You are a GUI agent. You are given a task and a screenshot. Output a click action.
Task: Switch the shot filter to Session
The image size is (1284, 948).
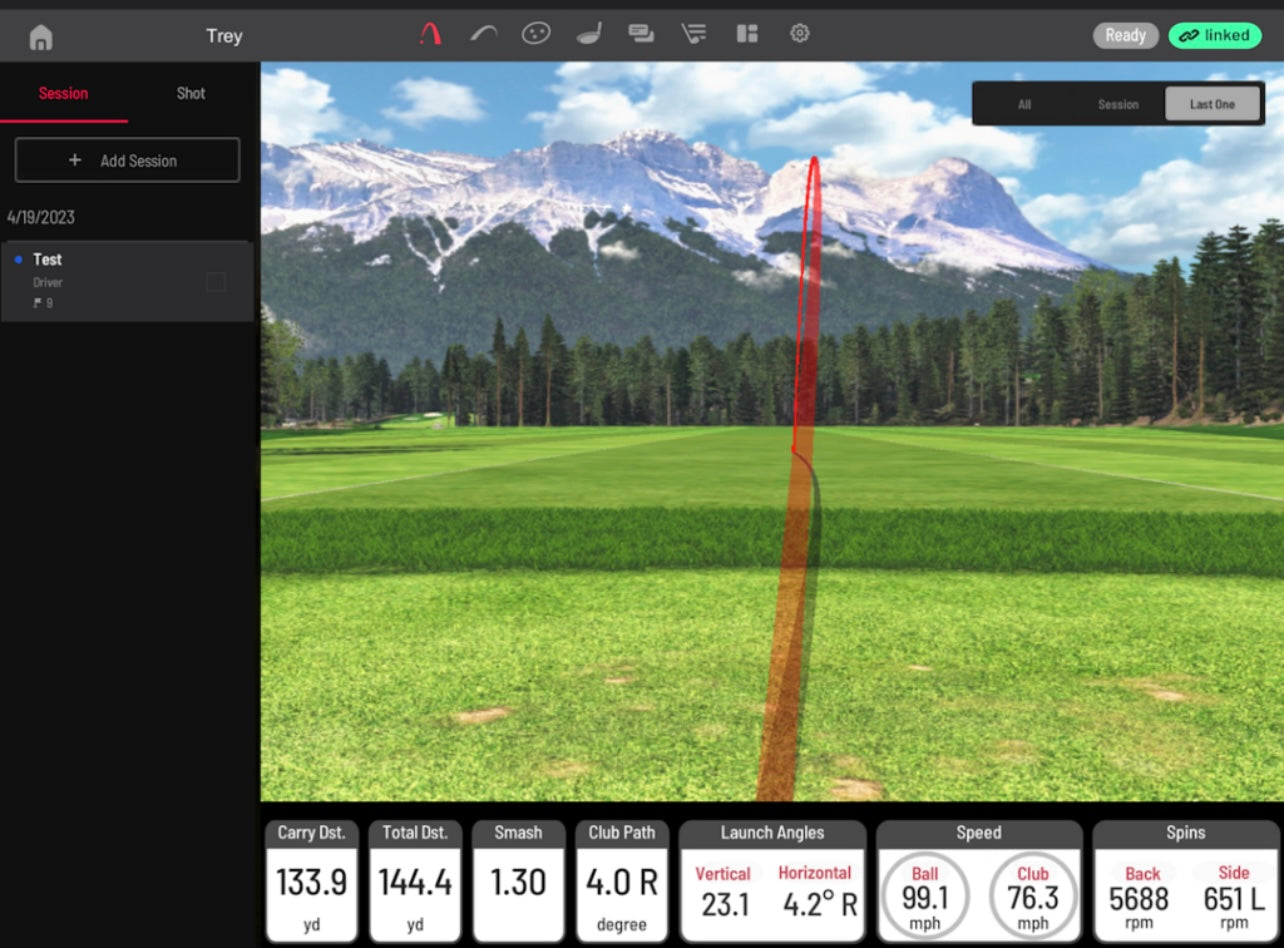click(x=1118, y=104)
